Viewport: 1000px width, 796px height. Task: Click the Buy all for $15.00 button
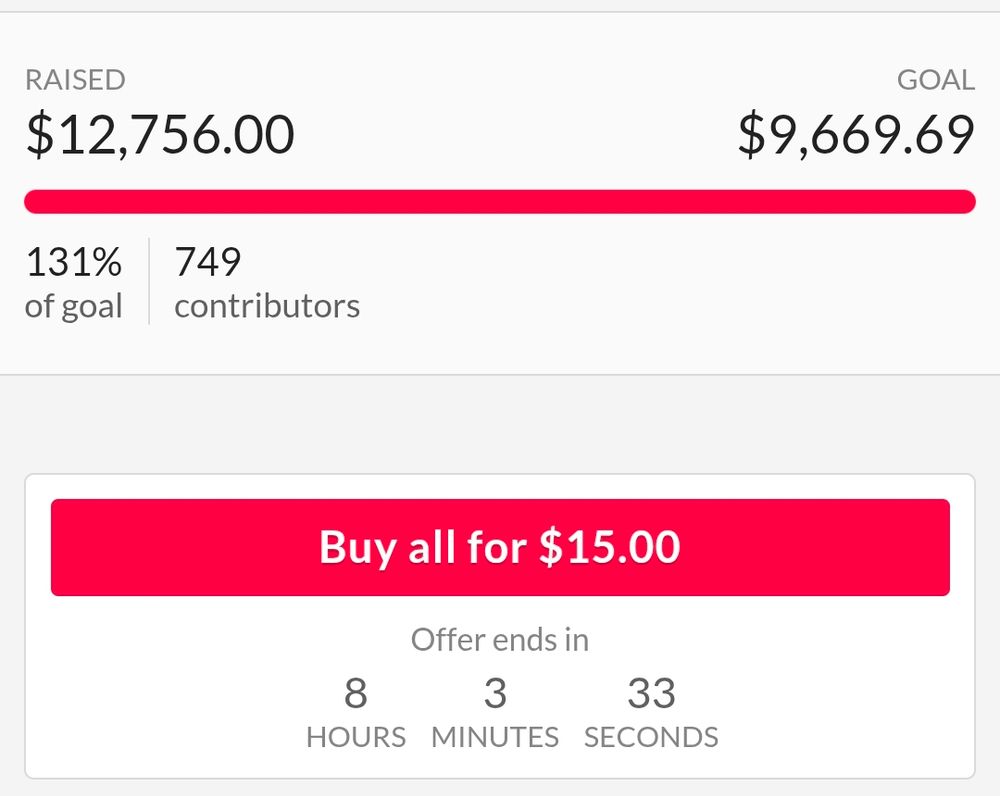pos(498,547)
